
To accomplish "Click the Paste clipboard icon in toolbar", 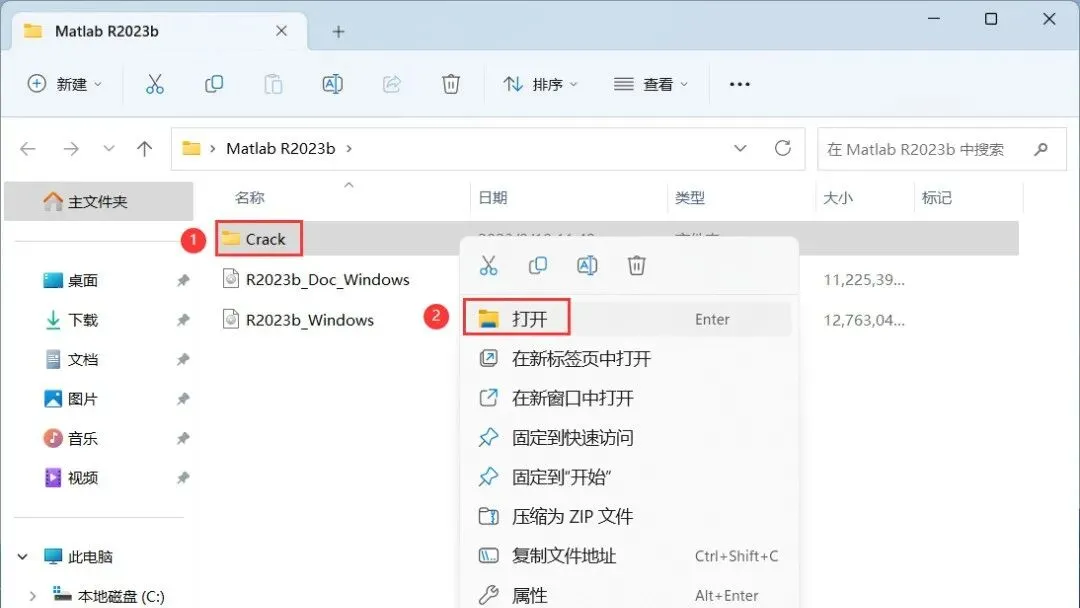I will click(273, 84).
